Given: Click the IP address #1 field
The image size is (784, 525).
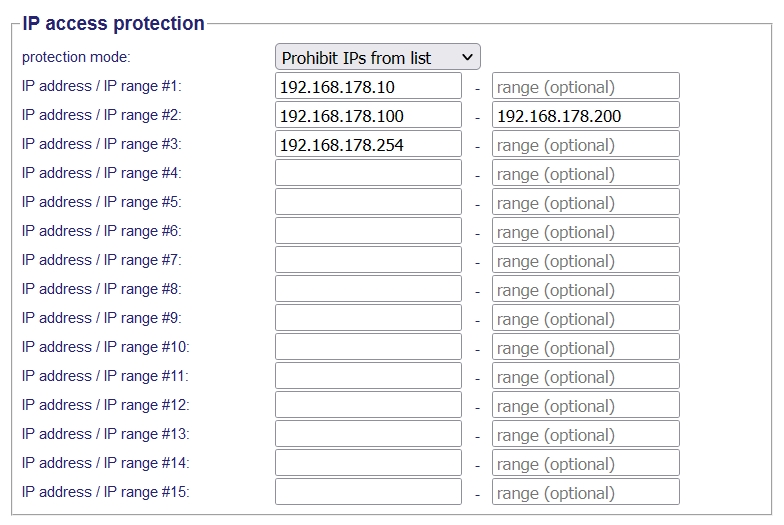Looking at the screenshot, I should 368,87.
